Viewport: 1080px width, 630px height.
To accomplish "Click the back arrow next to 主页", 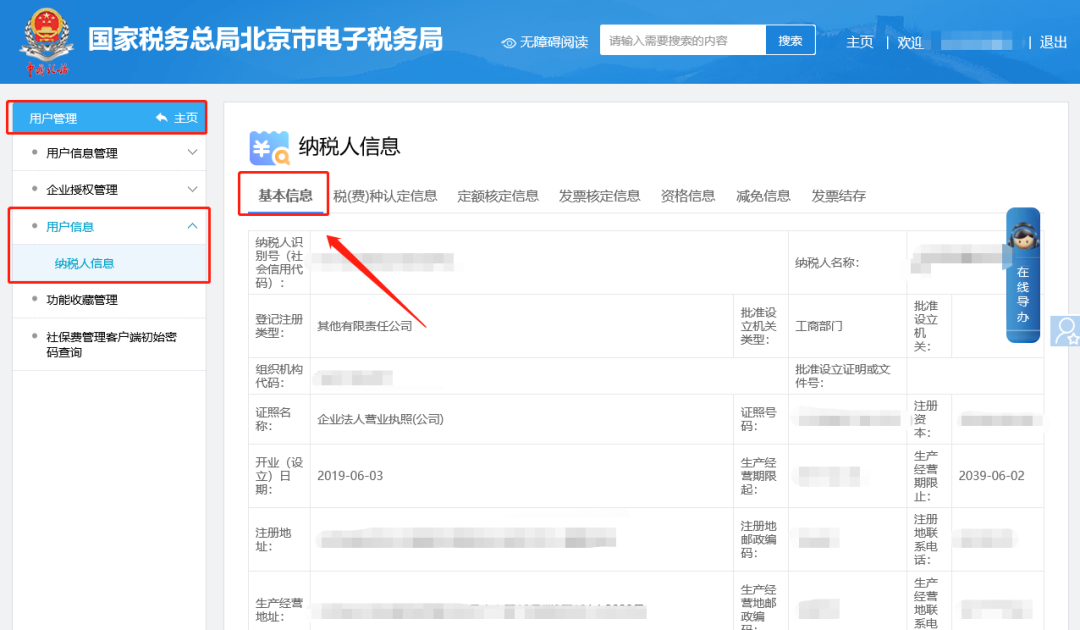I will click(161, 118).
